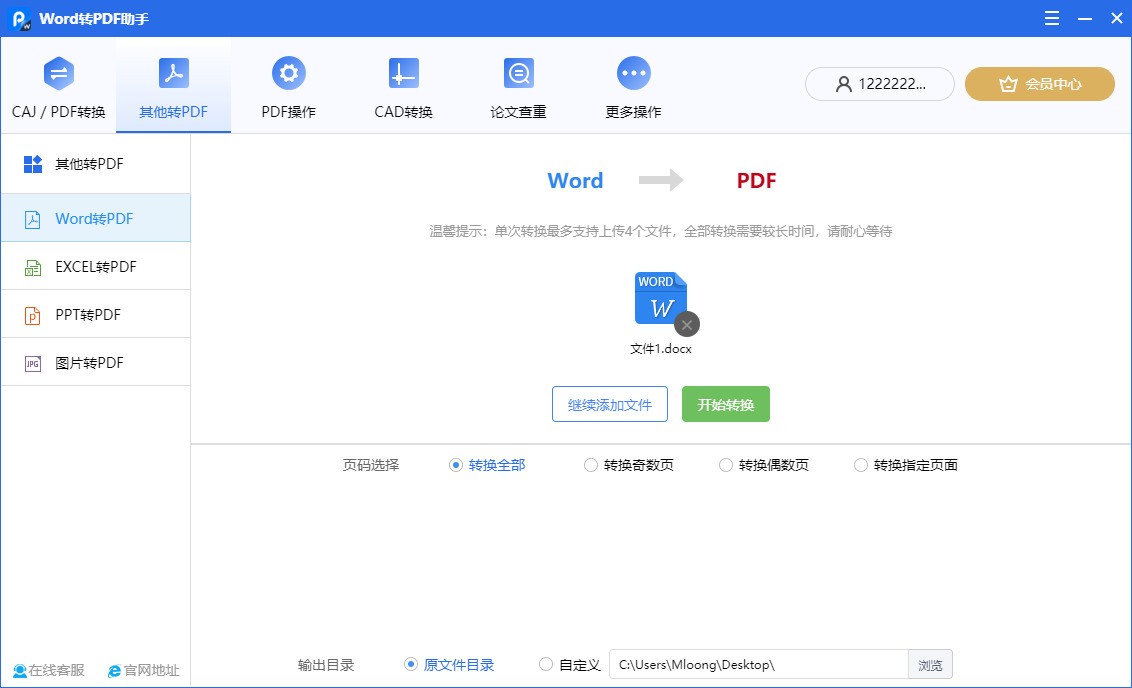This screenshot has height=688, width=1132.
Task: Click the green 开始转换 button
Action: click(726, 404)
